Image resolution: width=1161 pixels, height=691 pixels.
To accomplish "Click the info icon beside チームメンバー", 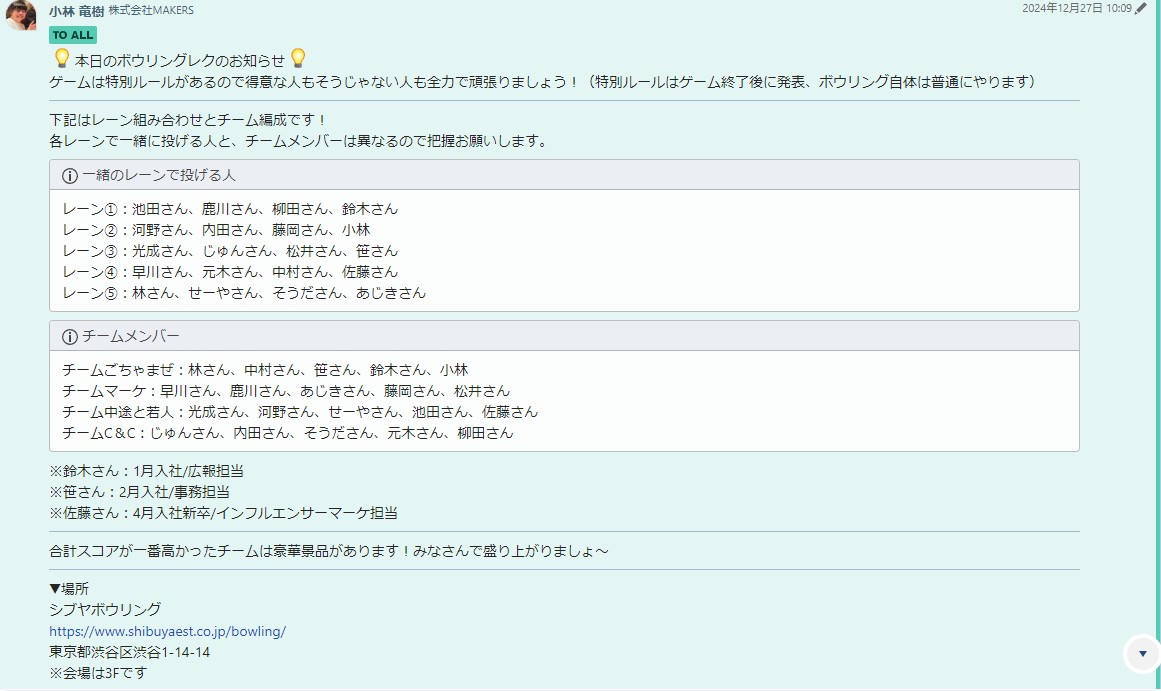I will 70,337.
